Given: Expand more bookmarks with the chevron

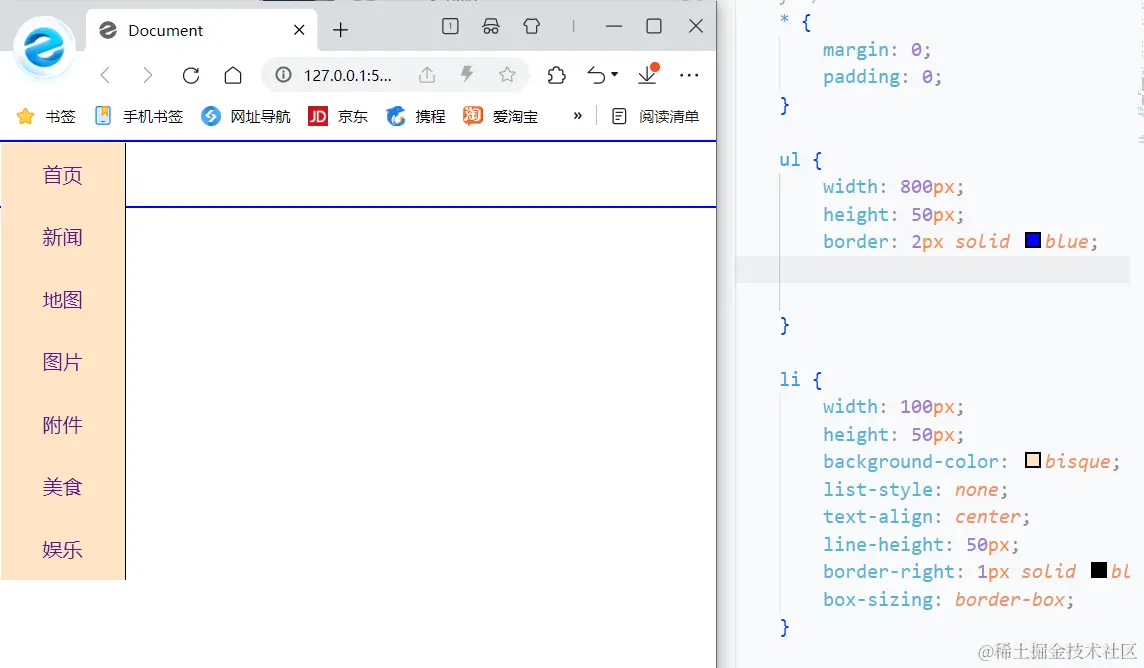Looking at the screenshot, I should (x=578, y=115).
